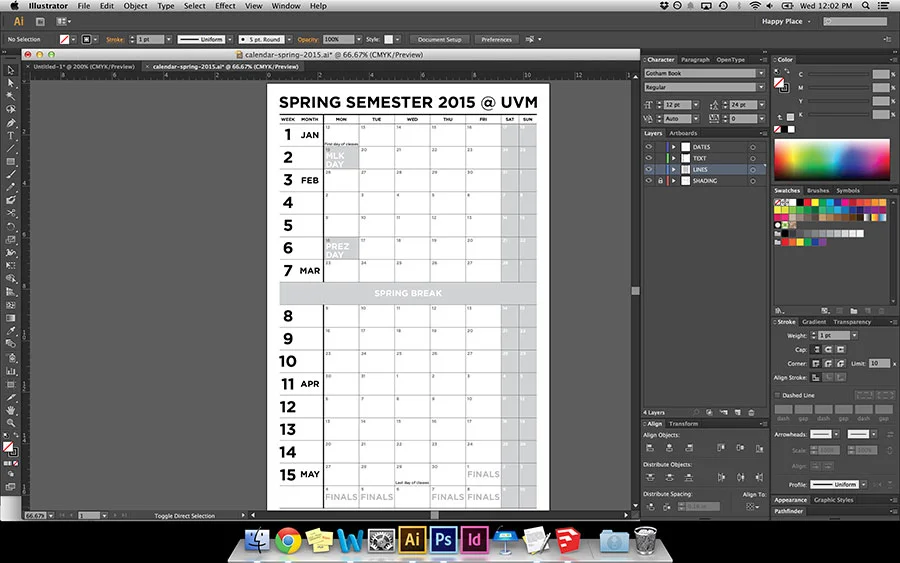Select the Eyedropper tool

click(x=10, y=331)
